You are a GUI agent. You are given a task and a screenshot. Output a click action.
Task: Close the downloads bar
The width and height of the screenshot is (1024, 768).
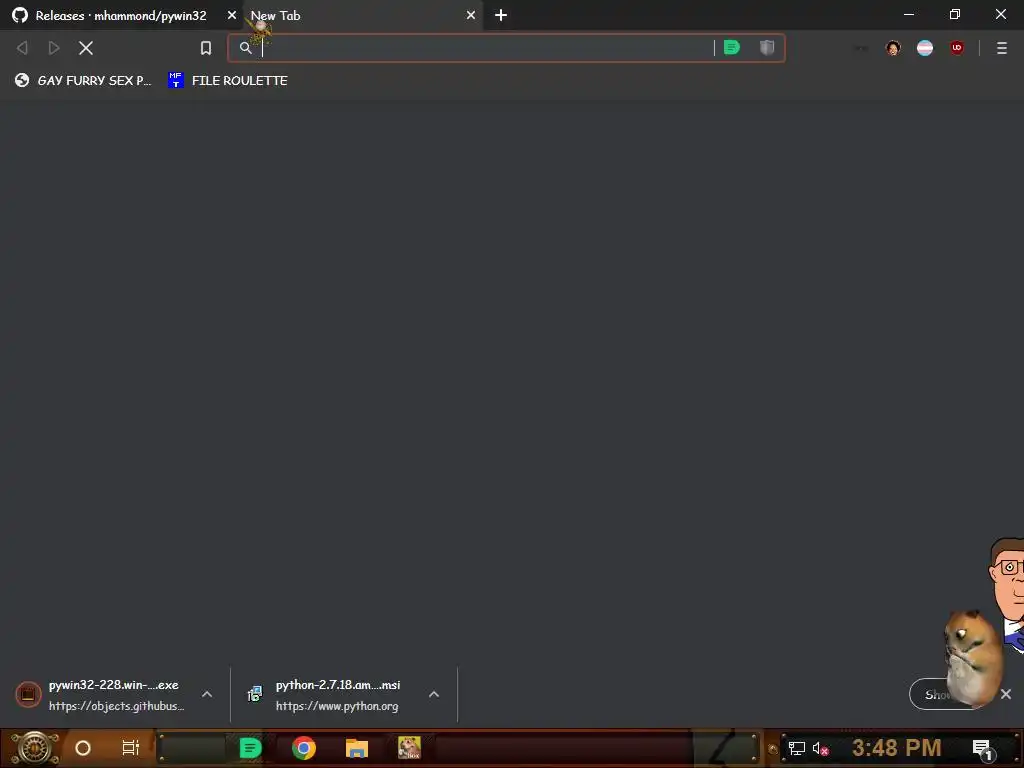click(x=1006, y=694)
